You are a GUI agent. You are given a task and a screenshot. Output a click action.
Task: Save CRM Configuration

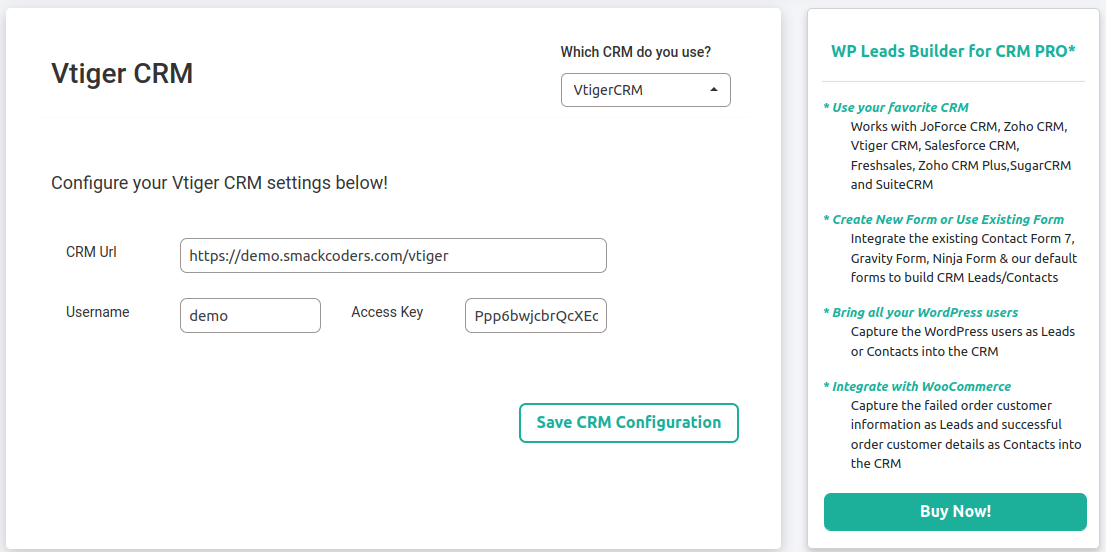(628, 423)
